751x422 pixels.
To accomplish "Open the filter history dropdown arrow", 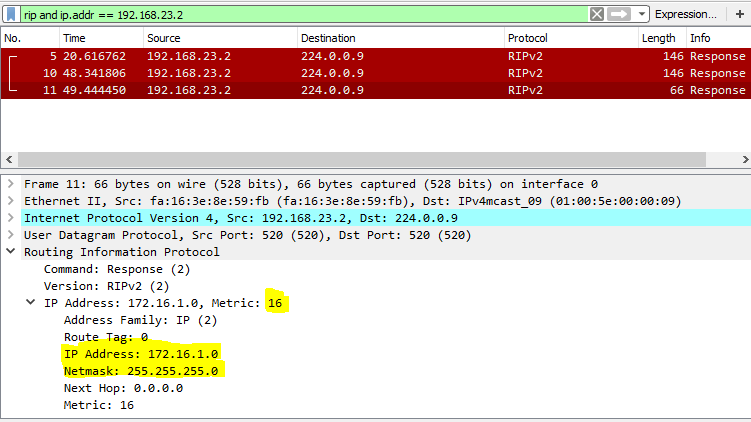I will click(641, 14).
